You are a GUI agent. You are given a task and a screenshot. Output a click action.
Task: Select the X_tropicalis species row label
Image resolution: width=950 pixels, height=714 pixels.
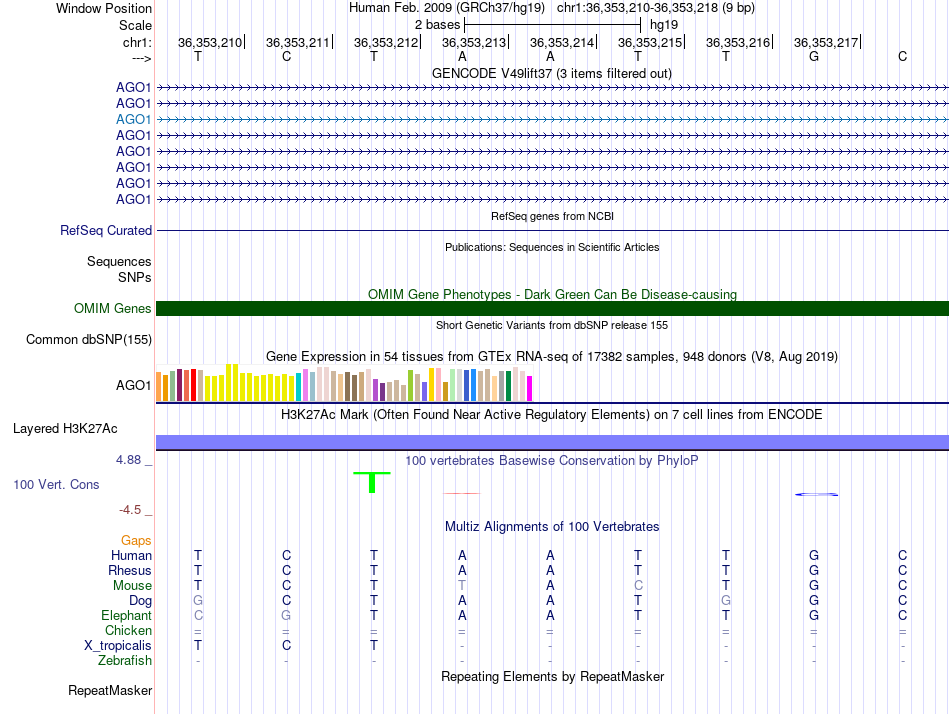click(x=118, y=646)
